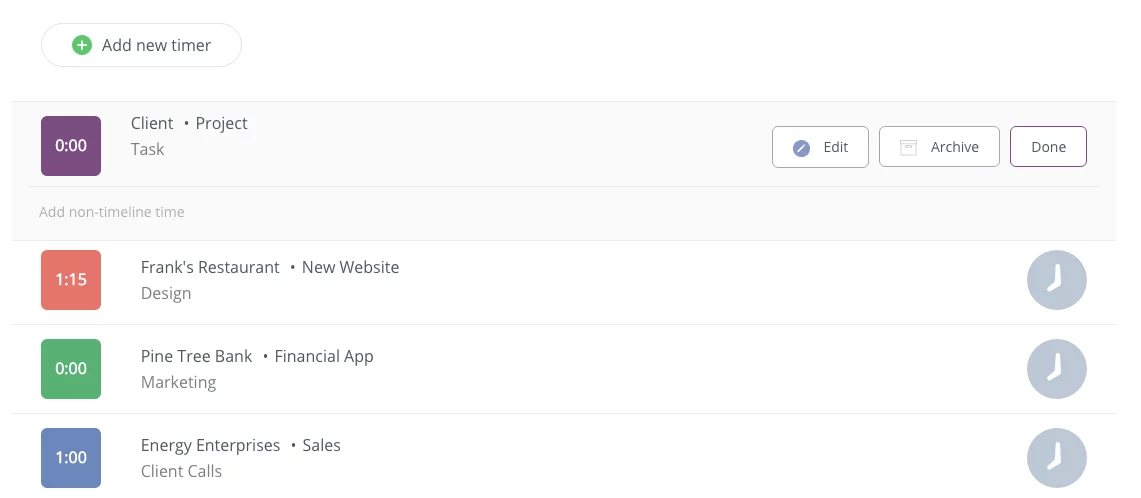Click the Client label in the expanded timer
Image resolution: width=1141 pixels, height=498 pixels.
[152, 124]
